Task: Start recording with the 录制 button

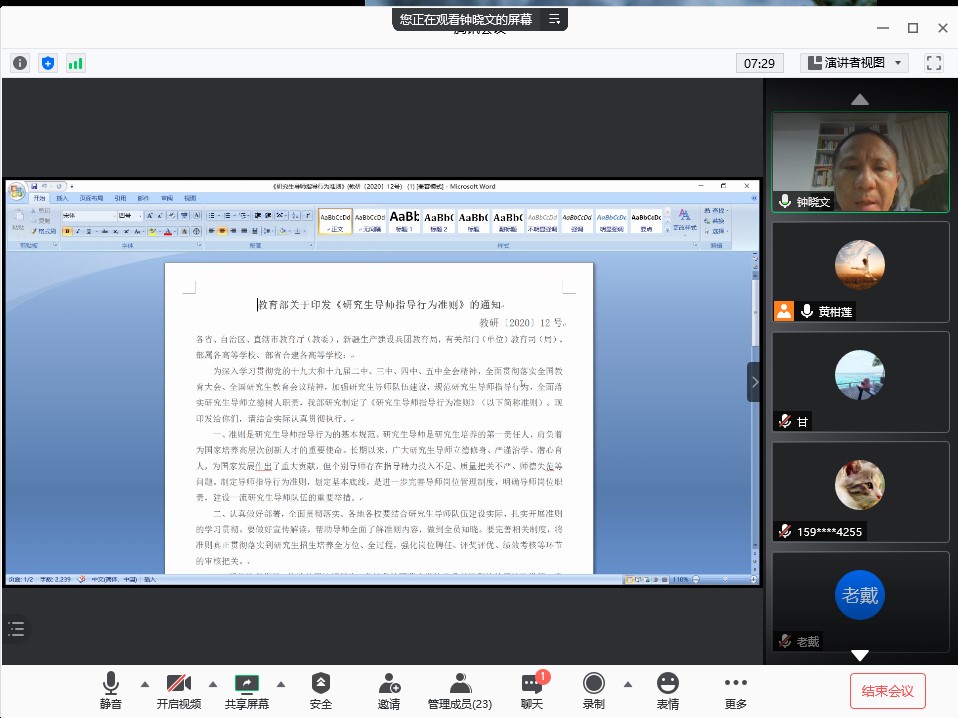Action: [x=594, y=690]
